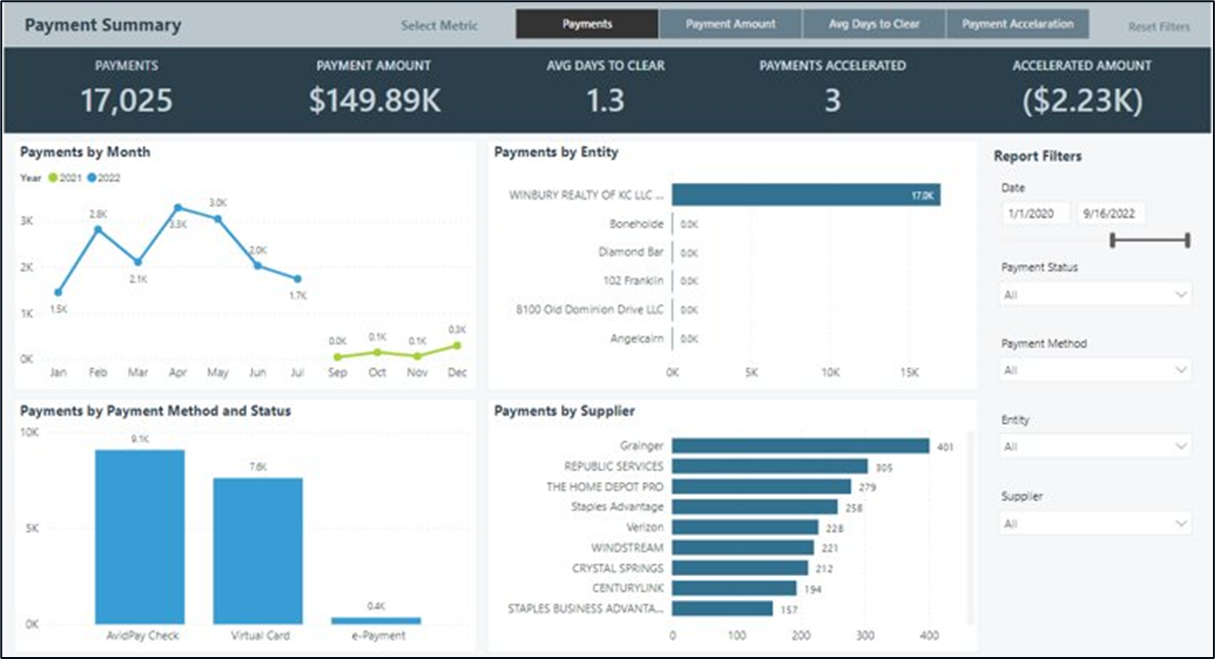Click the date range slider left handle
Viewport: 1215px width, 659px height.
1113,240
